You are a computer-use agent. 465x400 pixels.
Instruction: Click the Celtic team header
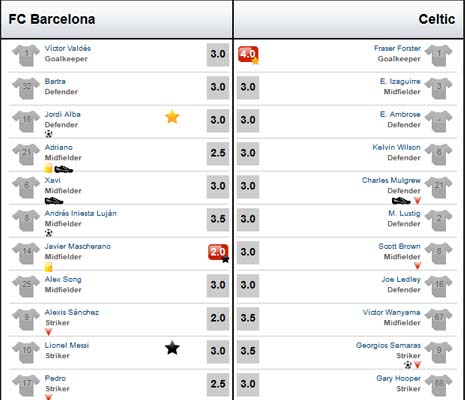437,19
